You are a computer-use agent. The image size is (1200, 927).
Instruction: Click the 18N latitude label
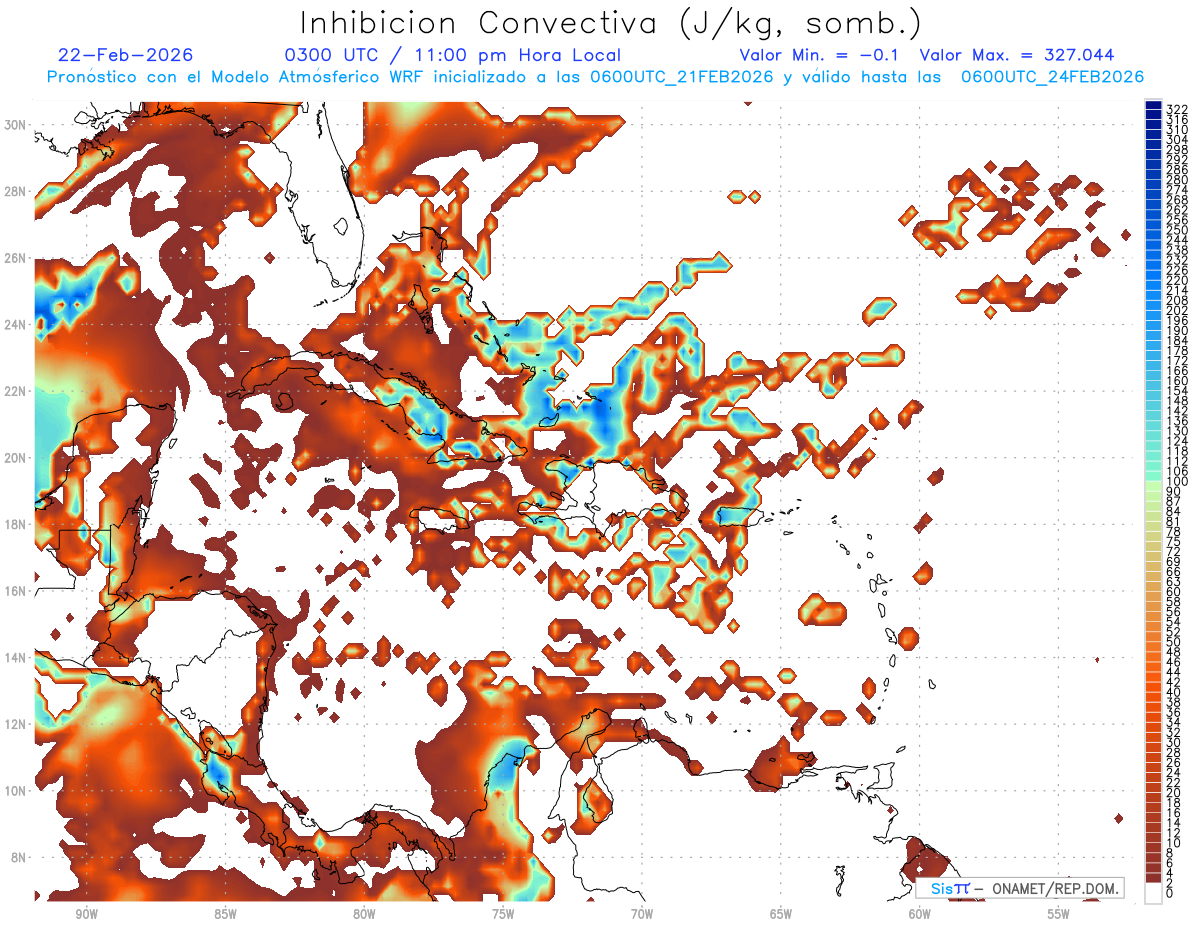[15, 524]
